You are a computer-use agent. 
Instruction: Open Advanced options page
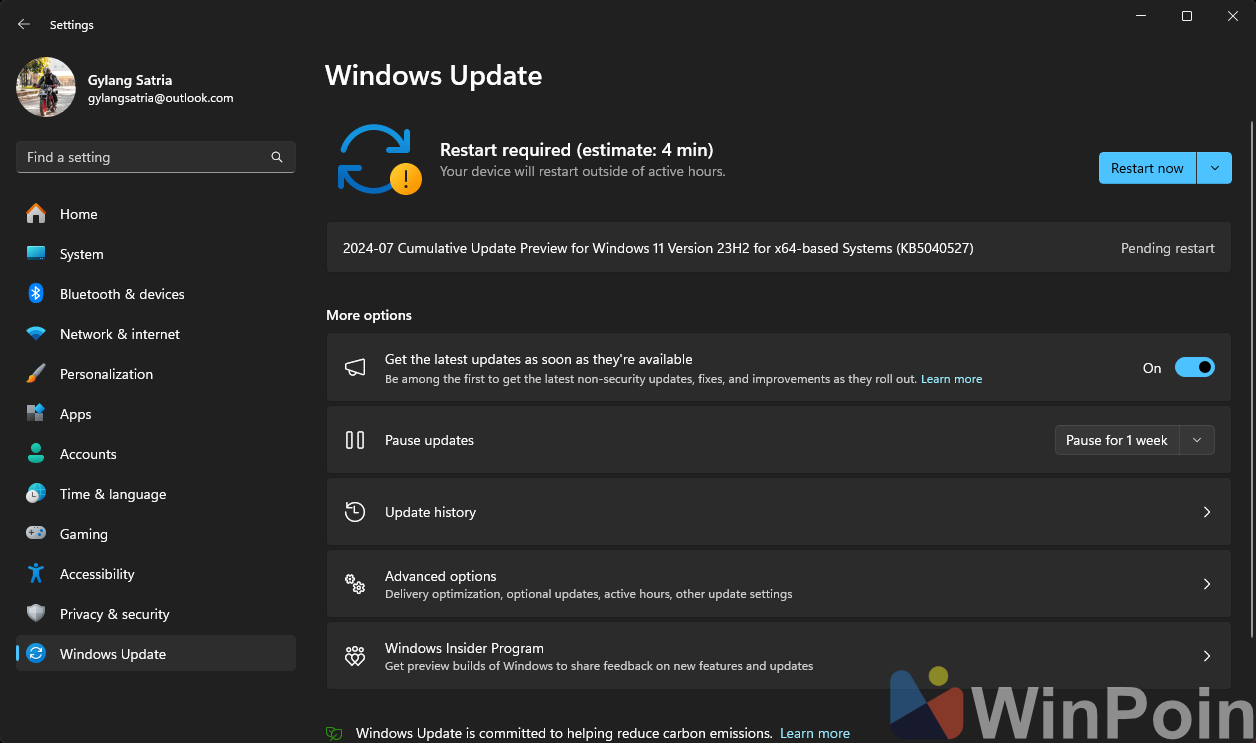778,584
